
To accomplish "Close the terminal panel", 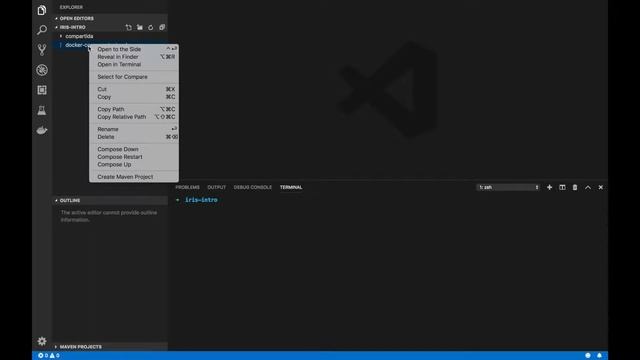I will pyautogui.click(x=600, y=187).
